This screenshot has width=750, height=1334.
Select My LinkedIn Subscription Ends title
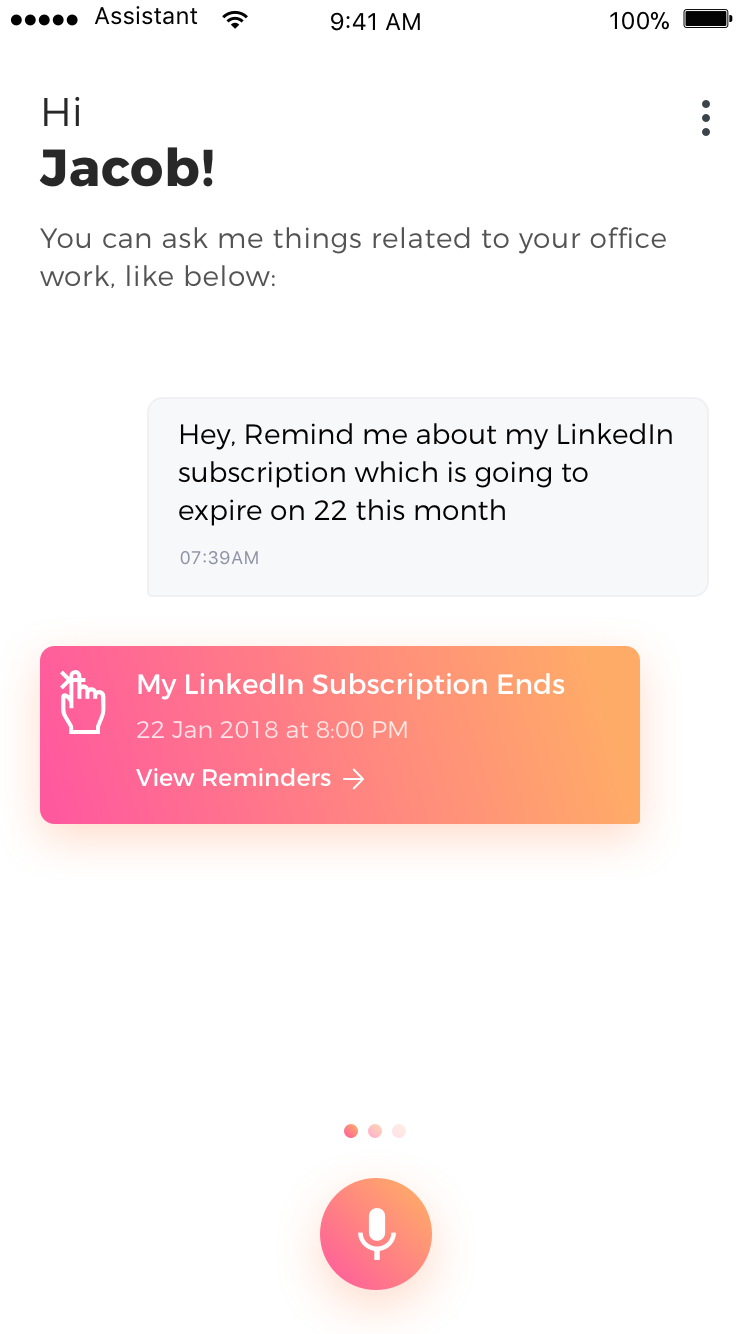pyautogui.click(x=351, y=685)
